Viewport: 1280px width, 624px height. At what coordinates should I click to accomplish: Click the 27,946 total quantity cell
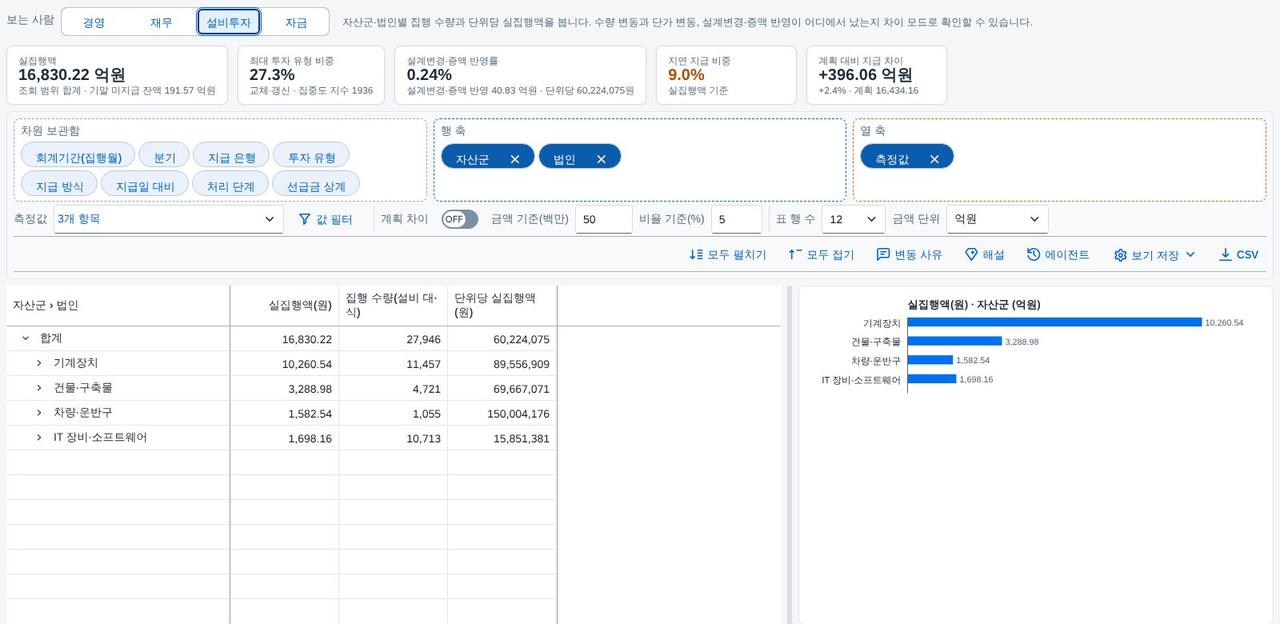click(393, 339)
